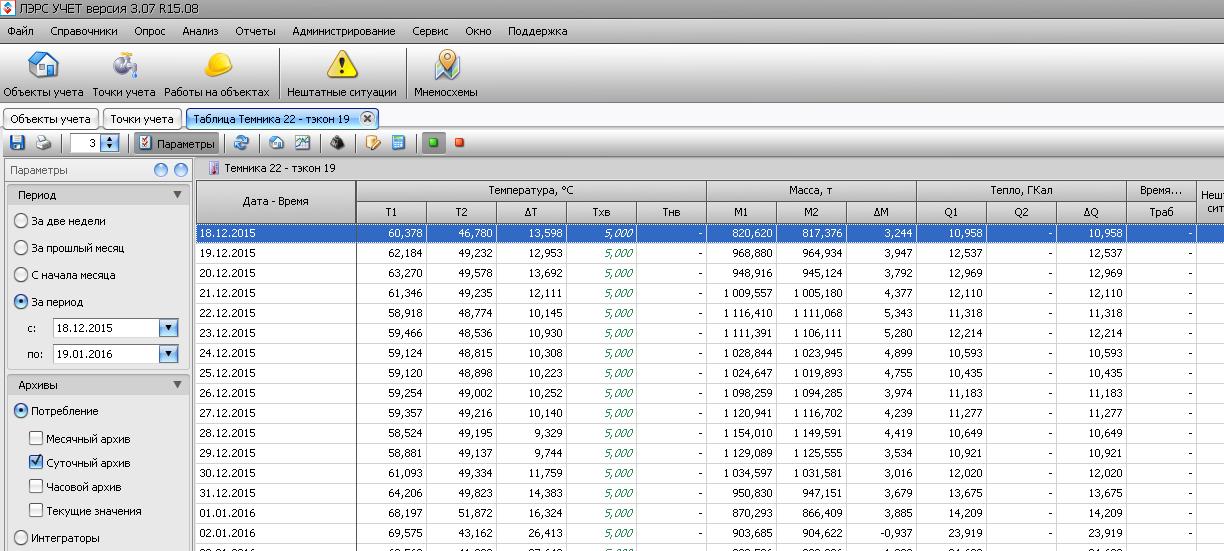
Task: Select the 31.12.2015 table row
Action: point(710,493)
